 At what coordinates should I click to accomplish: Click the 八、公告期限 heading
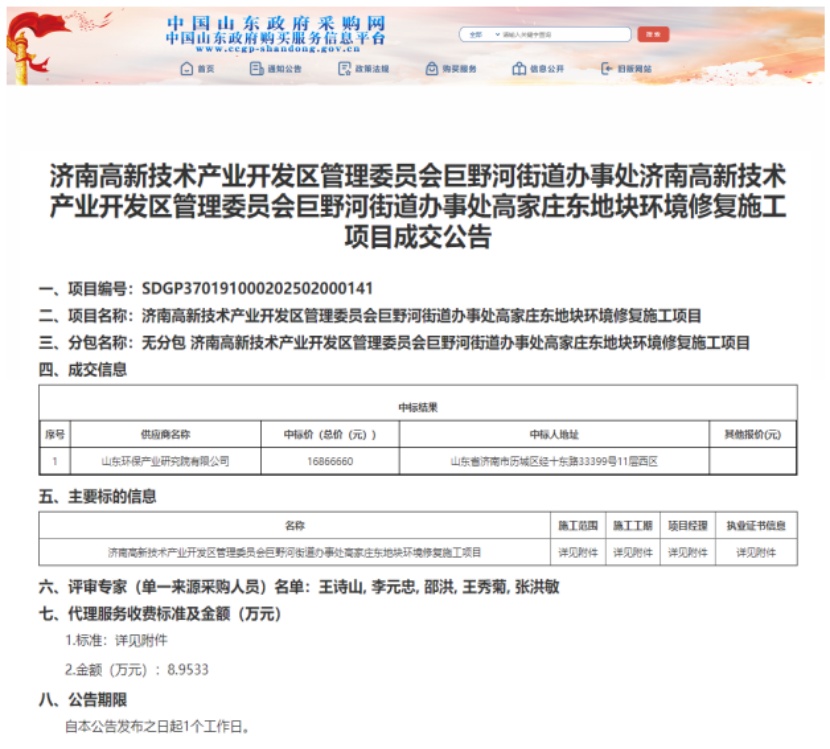[x=83, y=700]
